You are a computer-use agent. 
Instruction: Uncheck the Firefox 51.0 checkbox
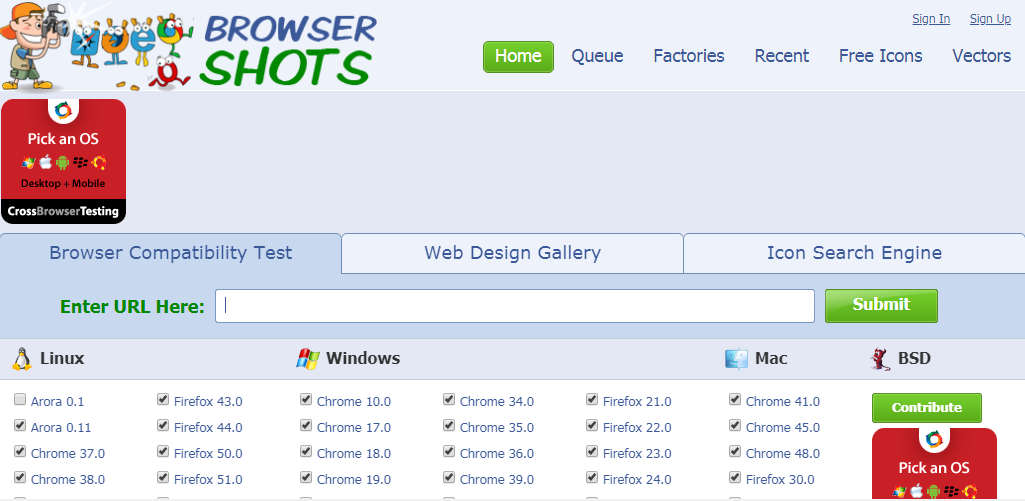[x=163, y=477]
